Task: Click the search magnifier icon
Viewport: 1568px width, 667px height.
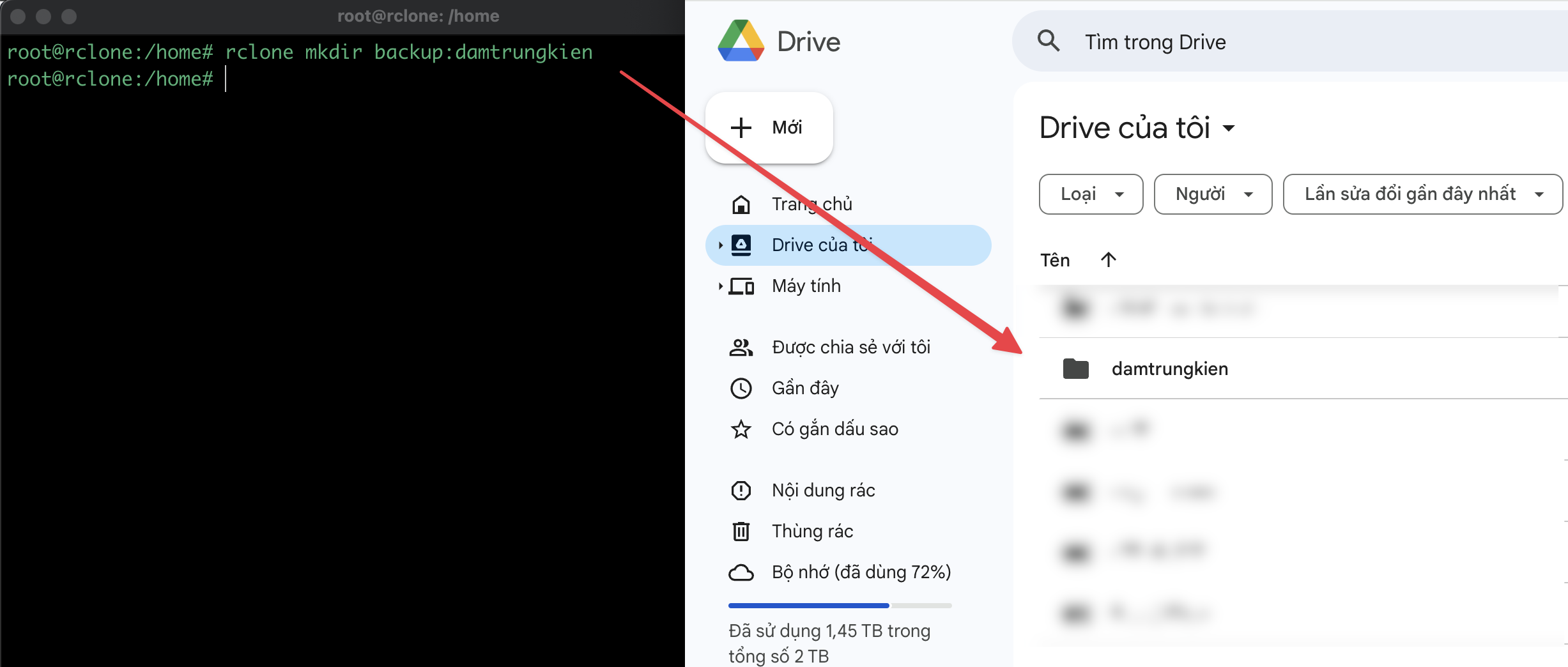Action: coord(1049,41)
